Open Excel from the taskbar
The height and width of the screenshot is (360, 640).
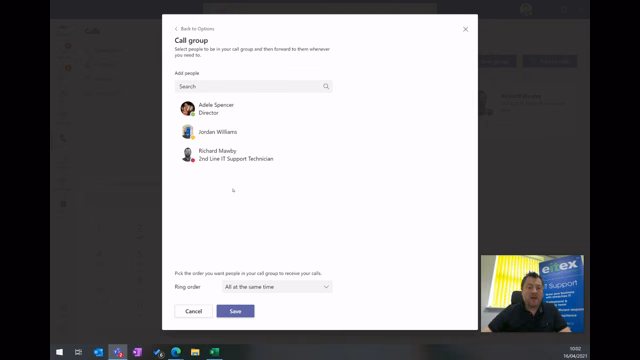click(x=215, y=352)
